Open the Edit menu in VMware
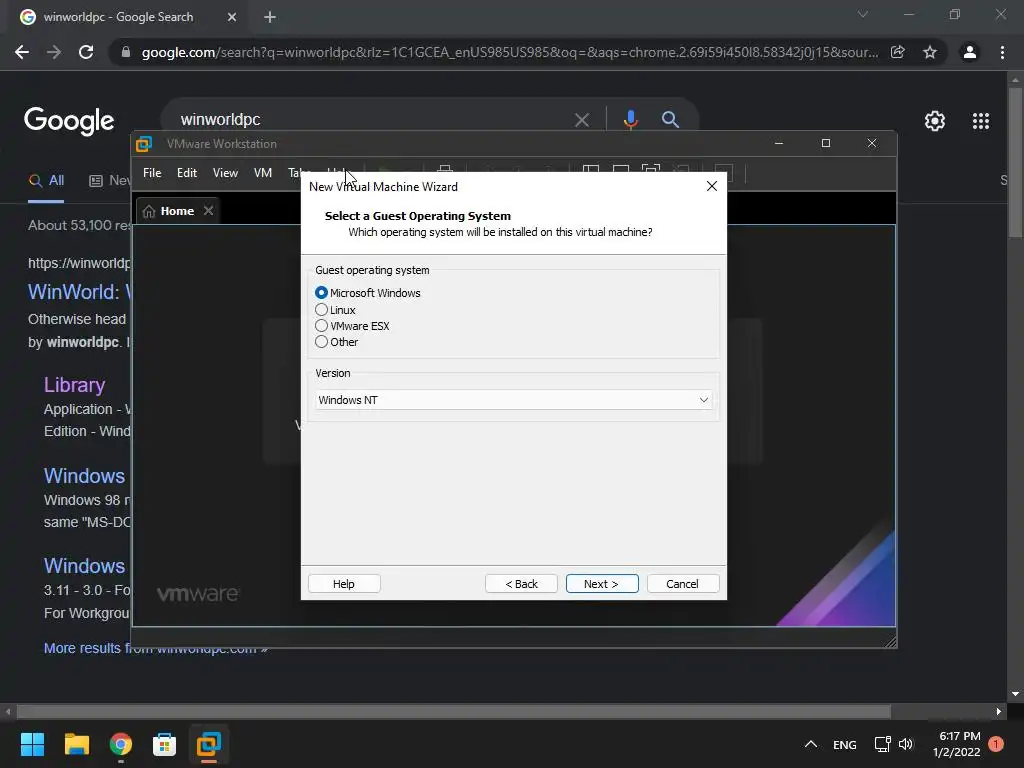The width and height of the screenshot is (1024, 768). [187, 173]
